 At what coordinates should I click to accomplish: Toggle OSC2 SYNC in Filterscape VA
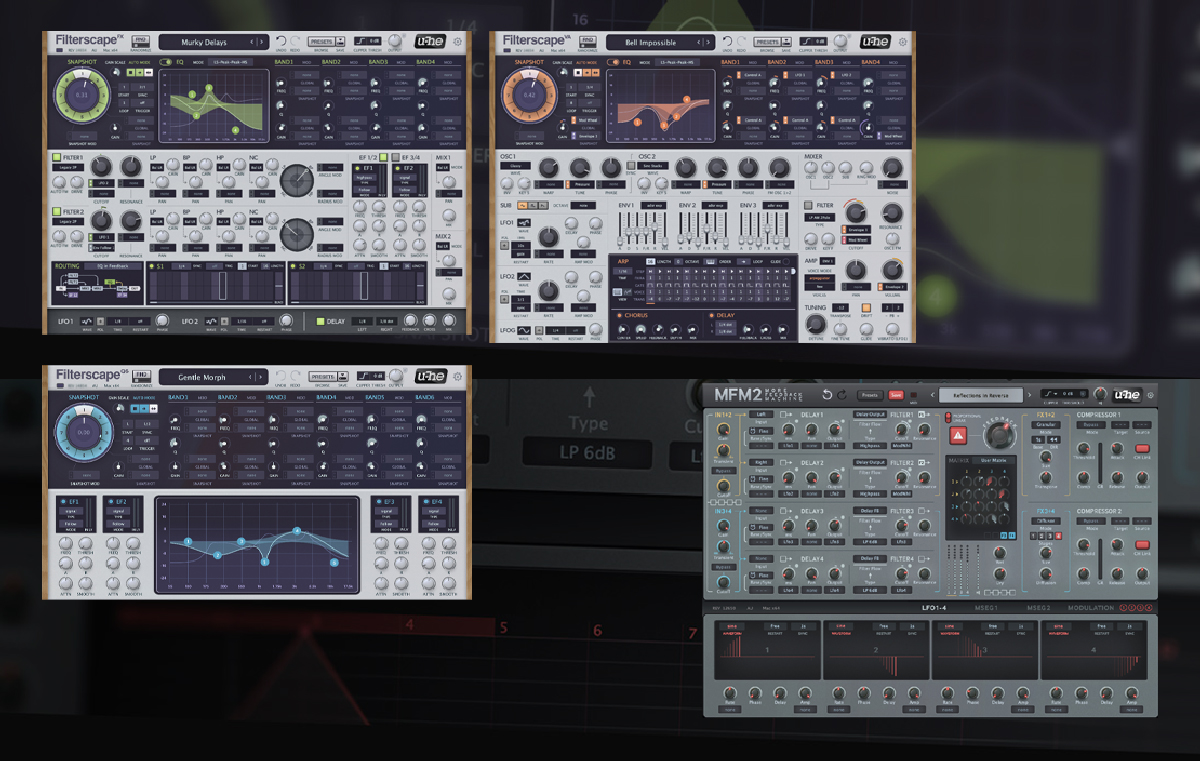point(631,165)
